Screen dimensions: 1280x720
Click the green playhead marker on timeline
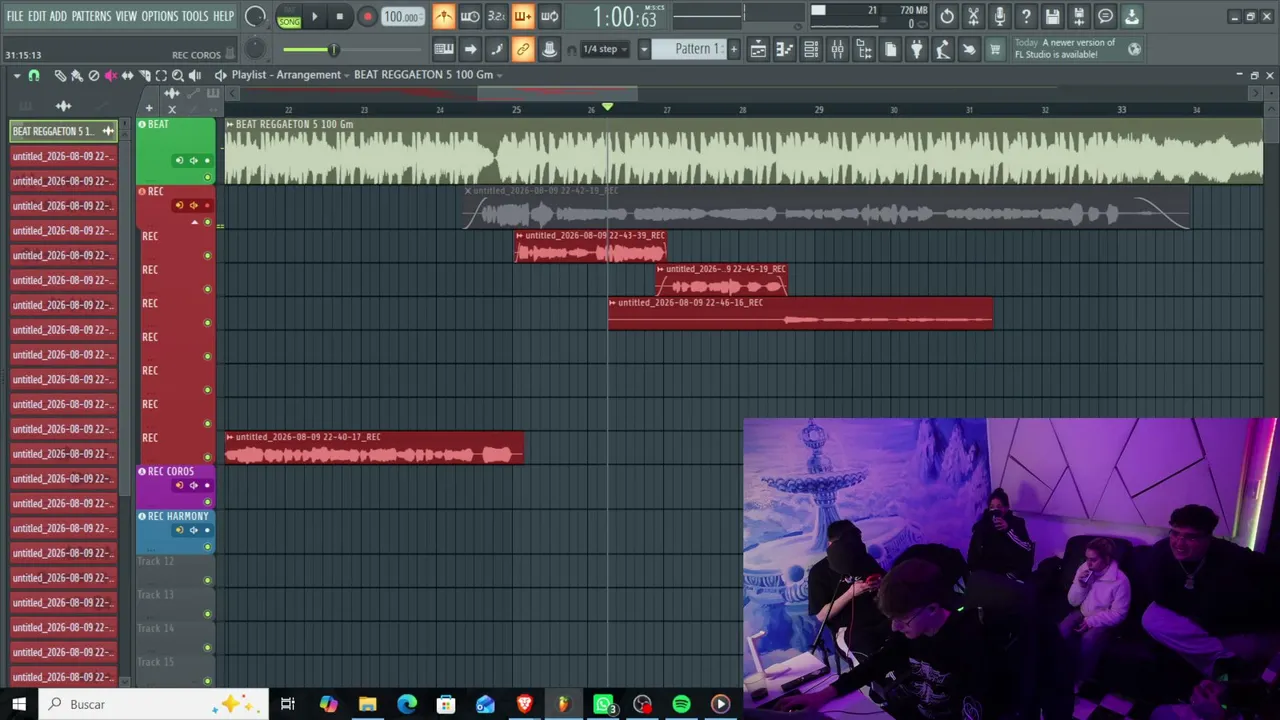point(607,107)
